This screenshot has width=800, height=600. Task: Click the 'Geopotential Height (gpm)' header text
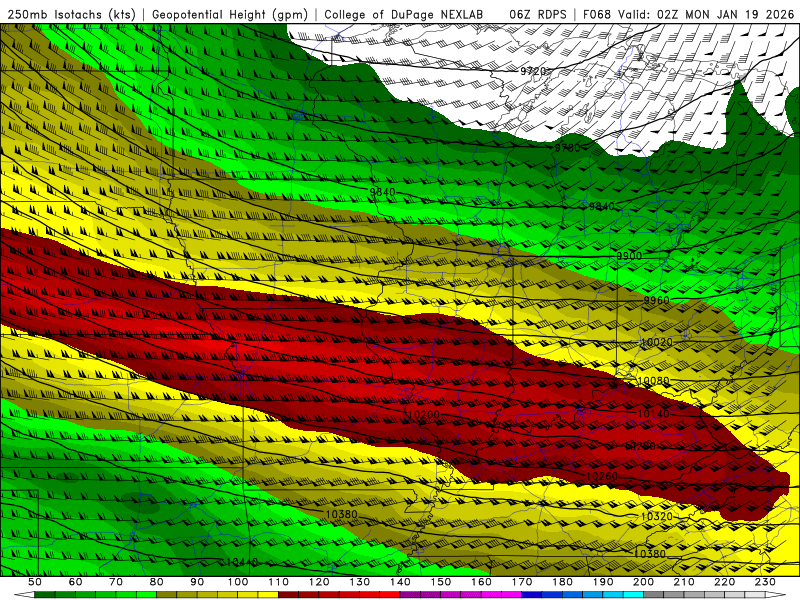pos(230,14)
